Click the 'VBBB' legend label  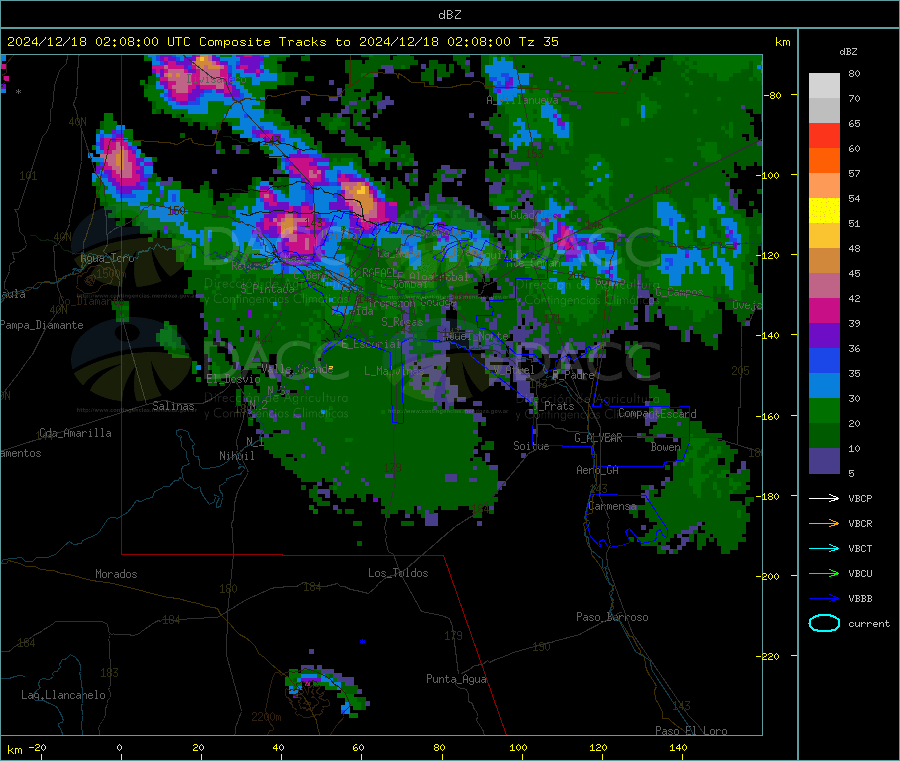[x=860, y=599]
